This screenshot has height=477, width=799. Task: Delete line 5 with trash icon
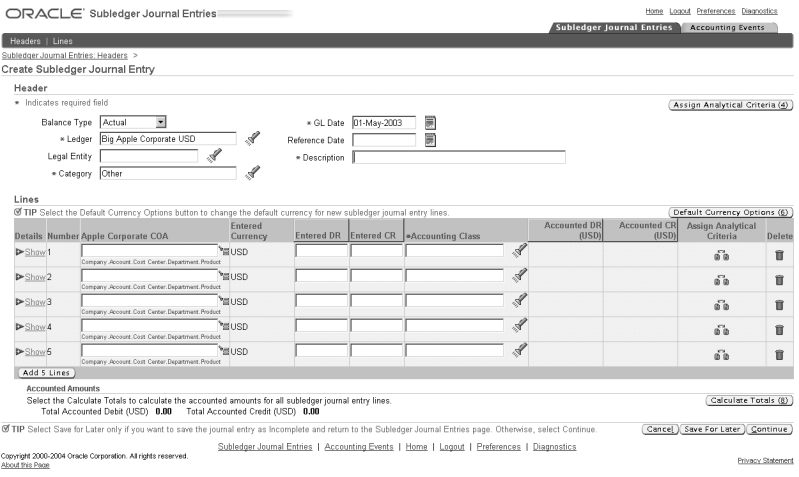pos(779,355)
